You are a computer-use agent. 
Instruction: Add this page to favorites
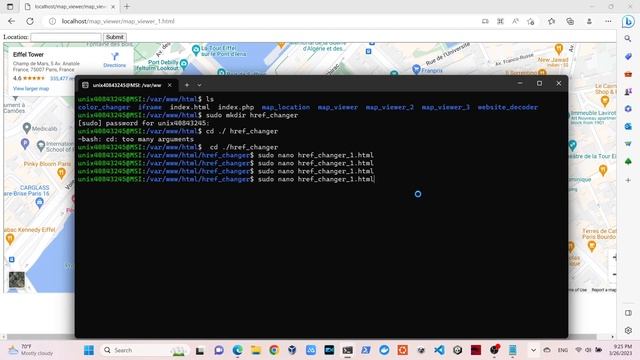(531, 21)
